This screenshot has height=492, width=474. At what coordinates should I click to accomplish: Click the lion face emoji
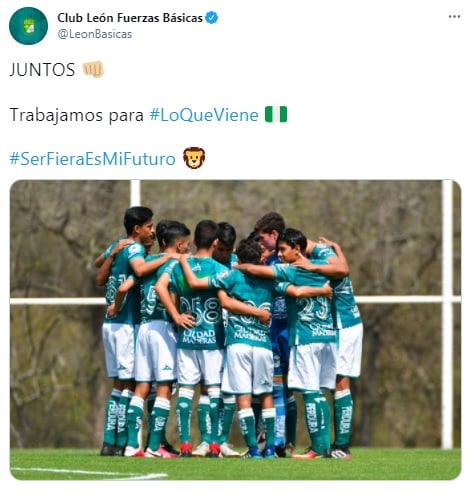[194, 158]
